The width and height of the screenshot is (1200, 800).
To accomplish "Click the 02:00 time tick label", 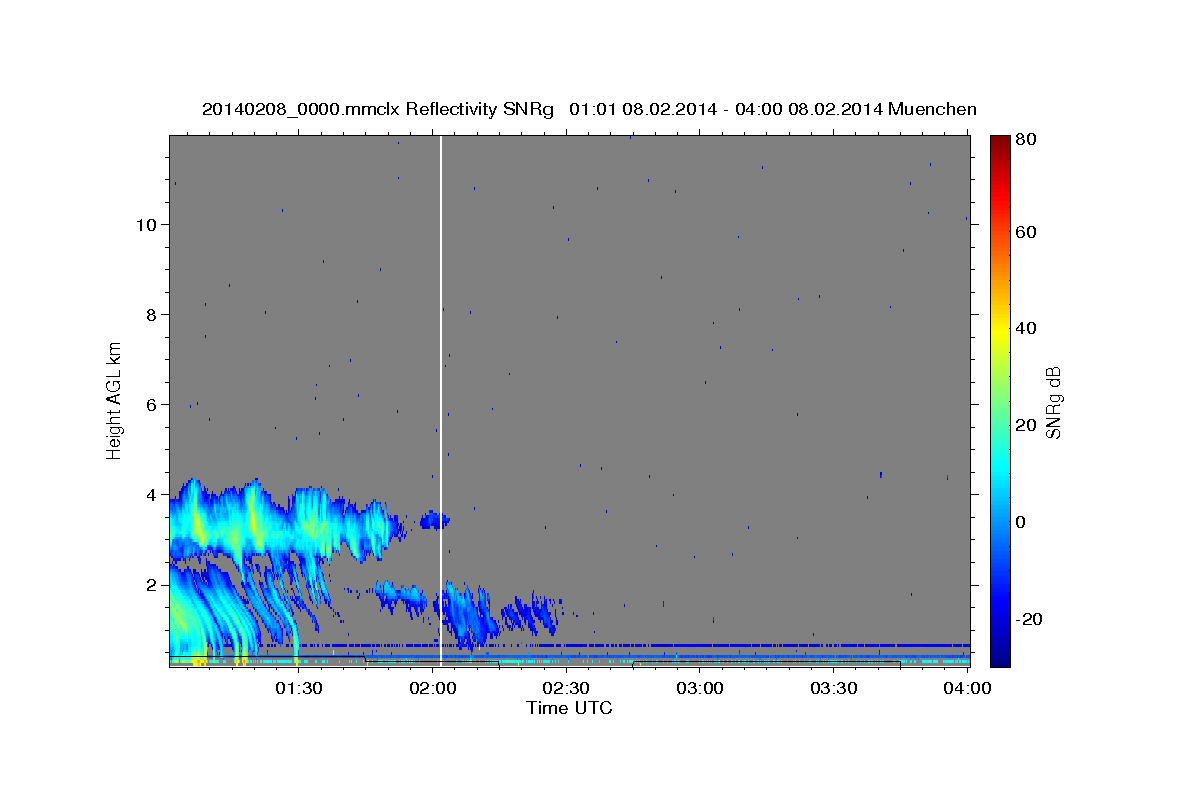I will tap(433, 688).
